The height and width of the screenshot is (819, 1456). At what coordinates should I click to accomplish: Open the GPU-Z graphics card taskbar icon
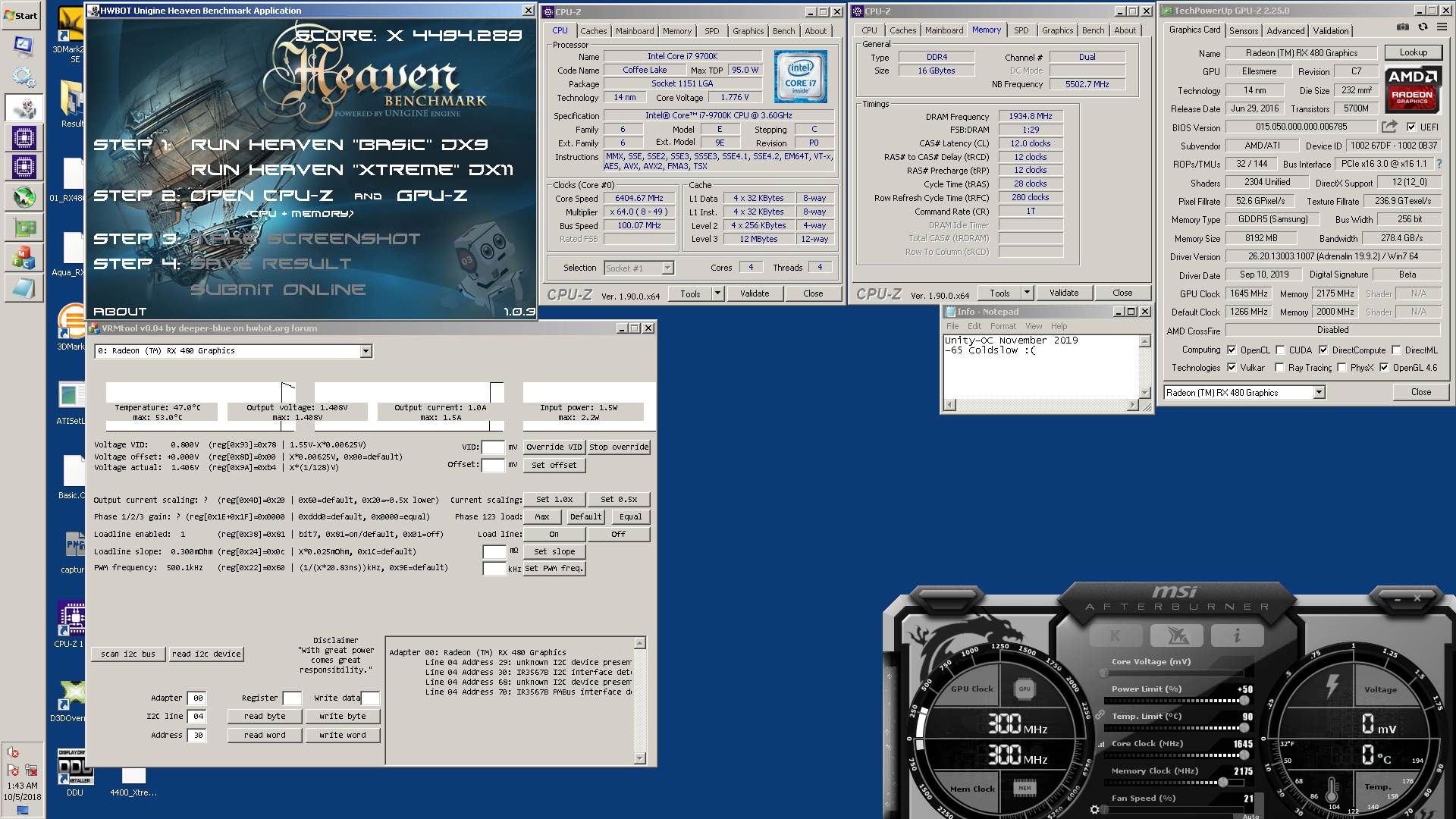24,227
